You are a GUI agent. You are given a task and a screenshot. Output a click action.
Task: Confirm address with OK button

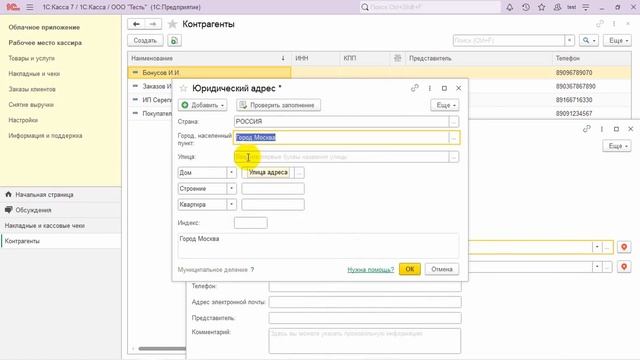pos(410,269)
